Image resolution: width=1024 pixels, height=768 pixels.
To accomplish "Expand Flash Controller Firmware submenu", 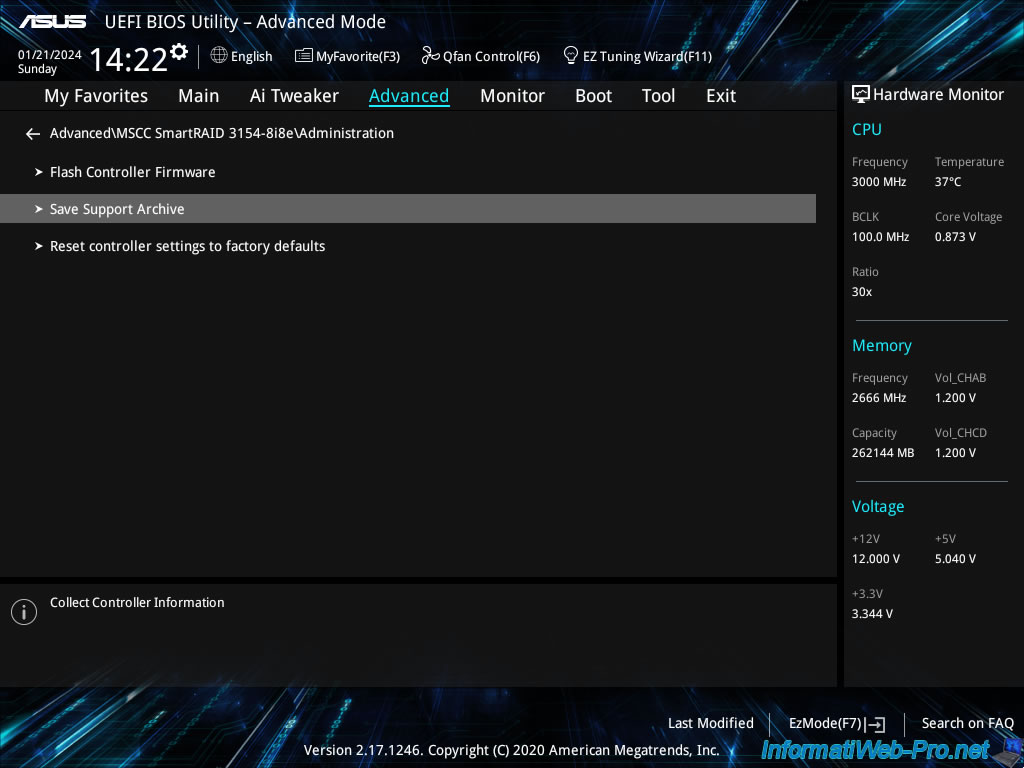I will coord(132,172).
